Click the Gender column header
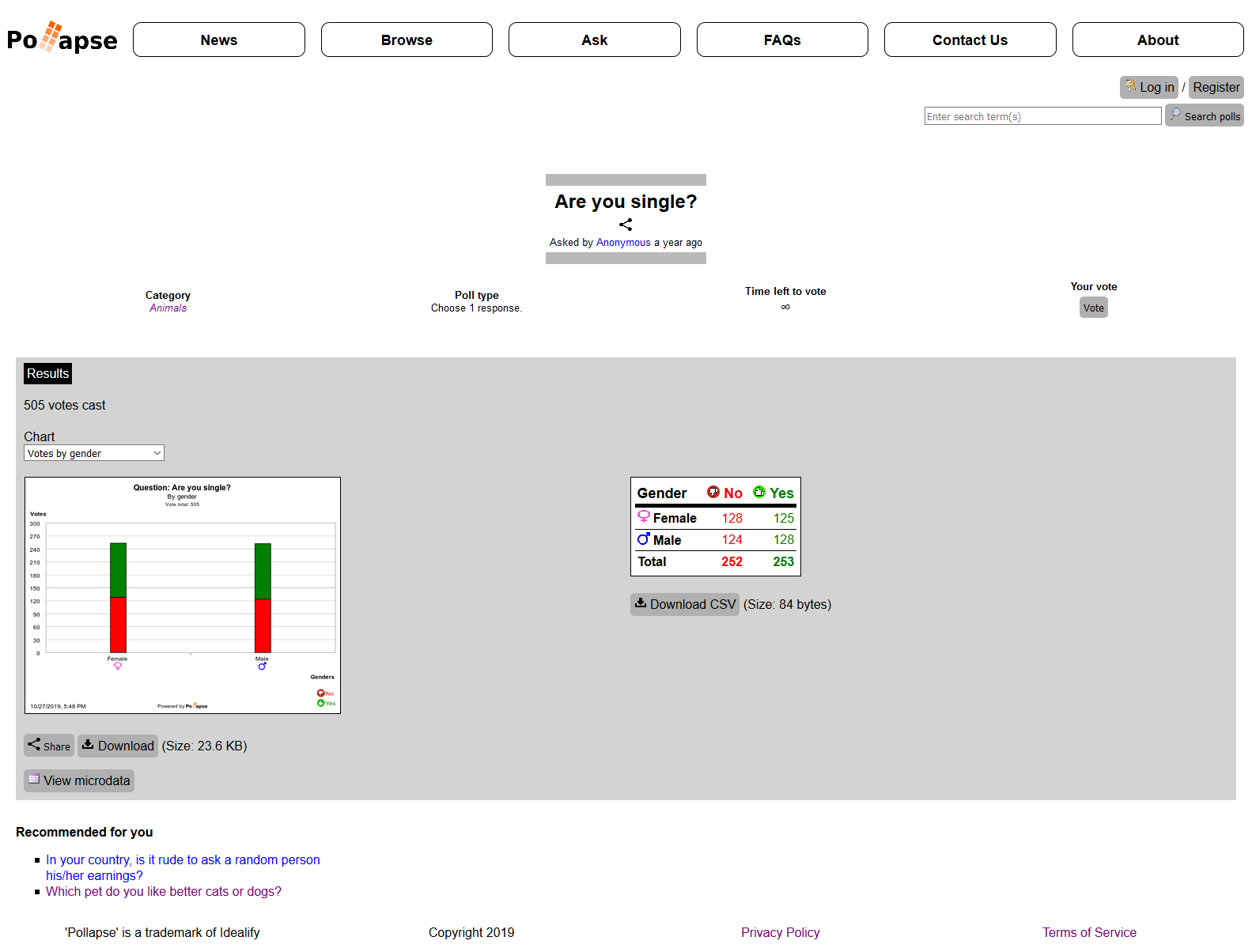The image size is (1252, 952). coord(662,493)
